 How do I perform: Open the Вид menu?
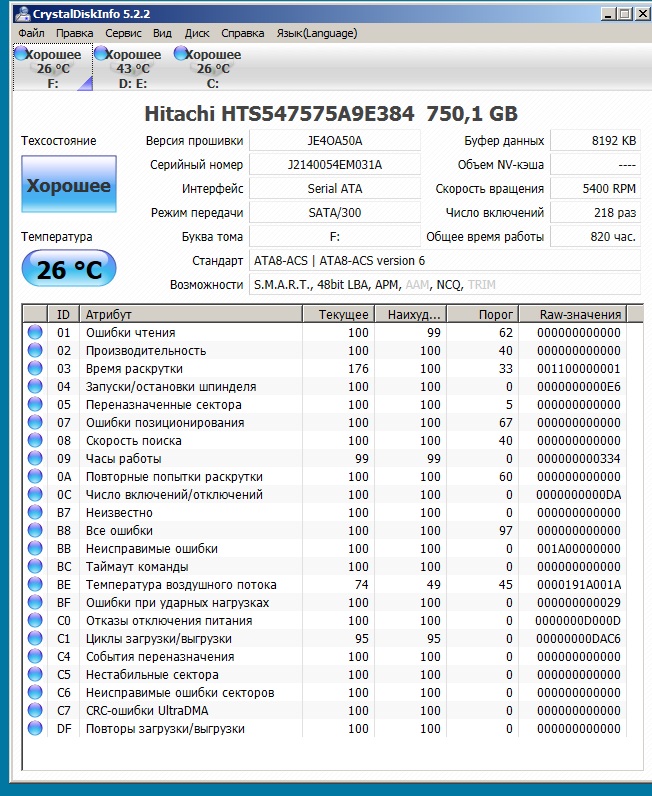click(162, 33)
